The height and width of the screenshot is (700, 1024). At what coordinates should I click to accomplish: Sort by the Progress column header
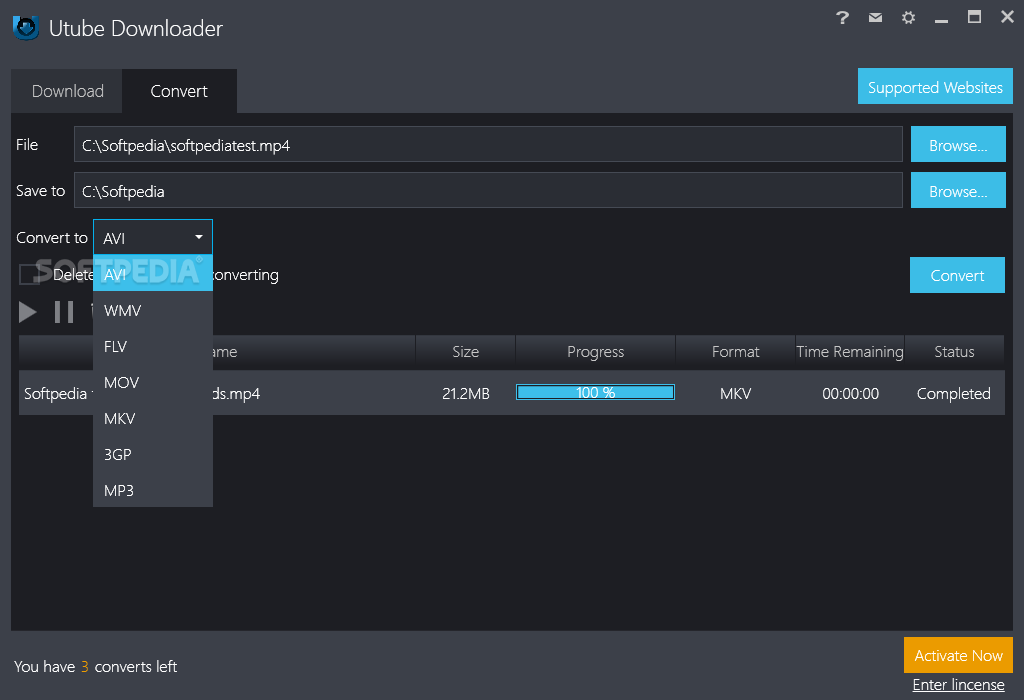[x=596, y=352]
